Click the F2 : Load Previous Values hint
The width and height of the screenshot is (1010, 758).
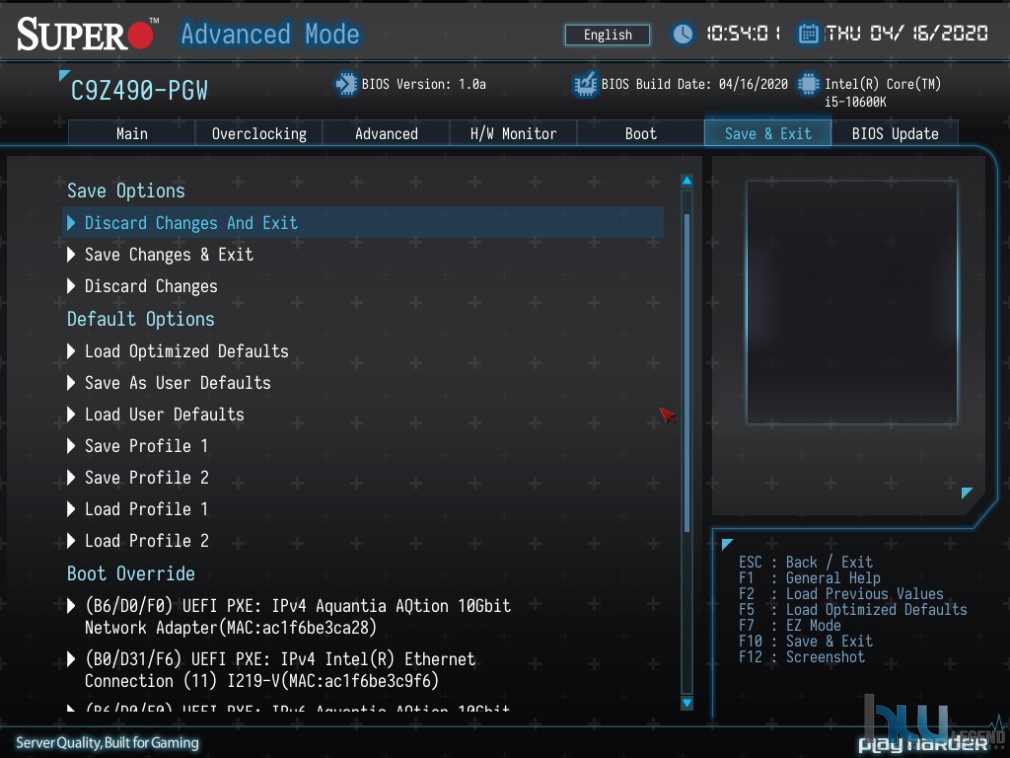point(841,594)
